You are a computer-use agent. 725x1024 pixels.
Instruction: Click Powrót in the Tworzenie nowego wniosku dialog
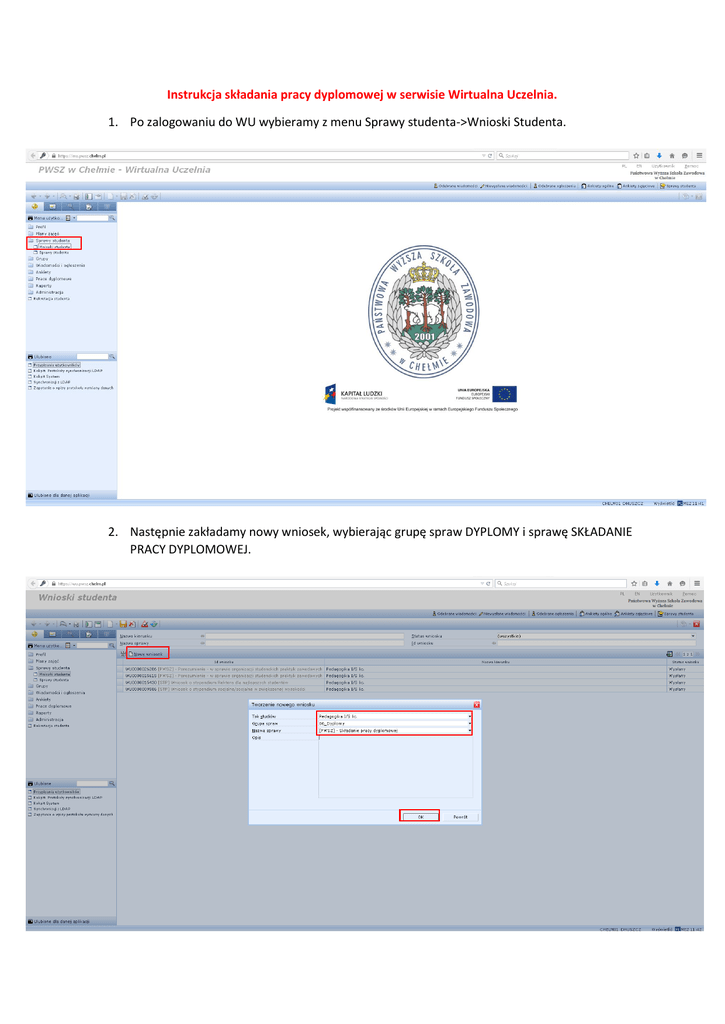[x=460, y=816]
